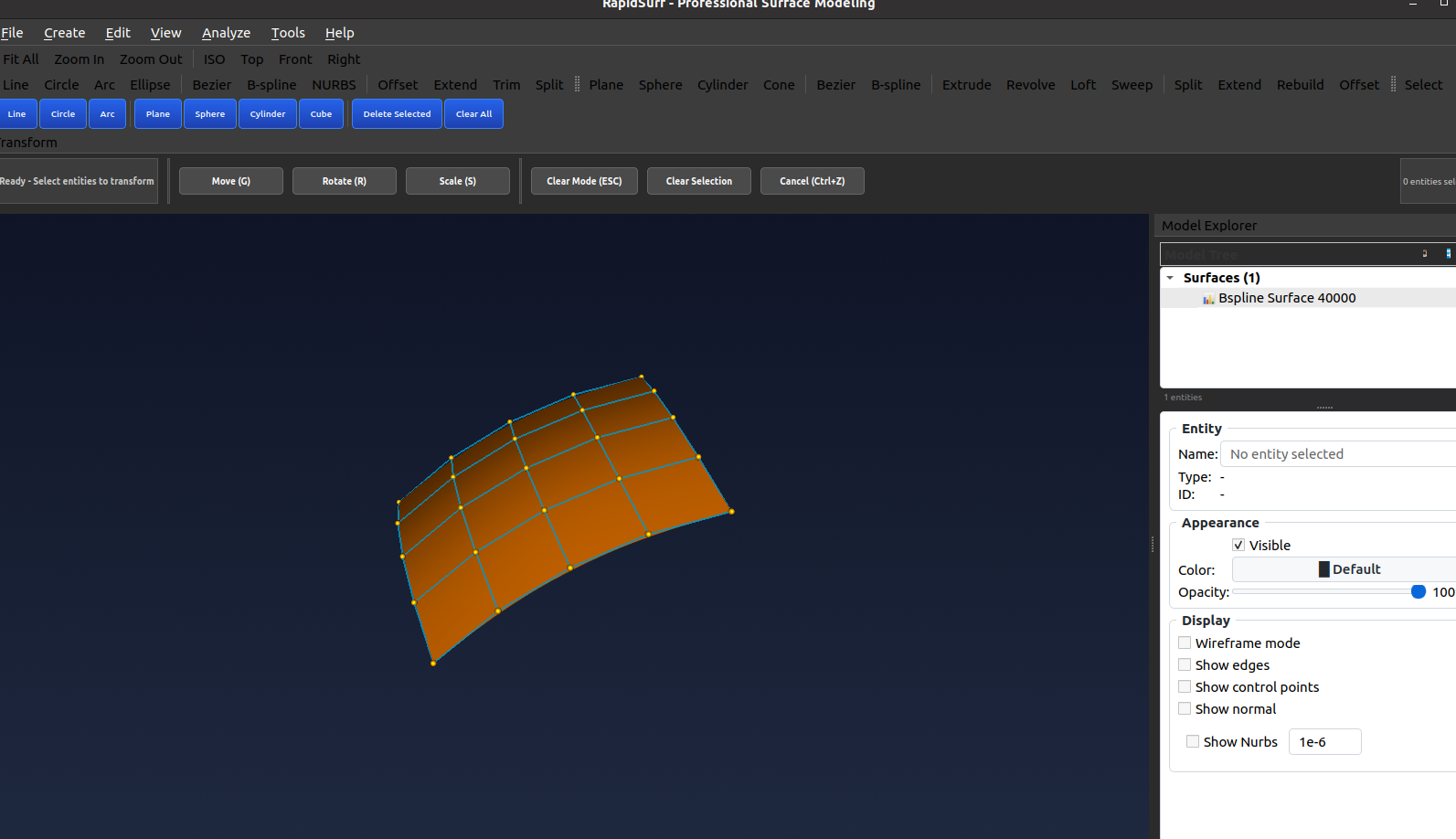
Task: Toggle the Visible checkbox
Action: pyautogui.click(x=1238, y=546)
